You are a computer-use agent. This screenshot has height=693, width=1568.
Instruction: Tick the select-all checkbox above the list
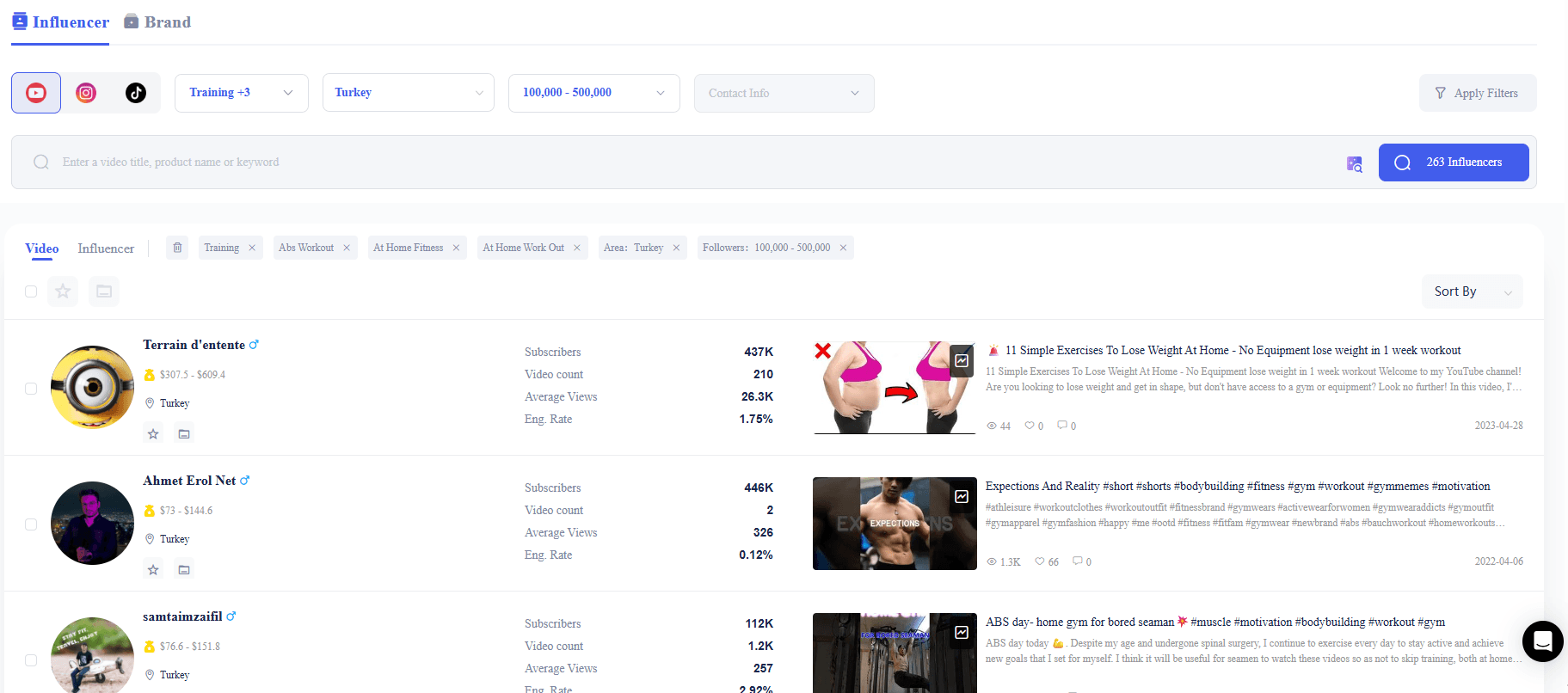click(x=31, y=291)
